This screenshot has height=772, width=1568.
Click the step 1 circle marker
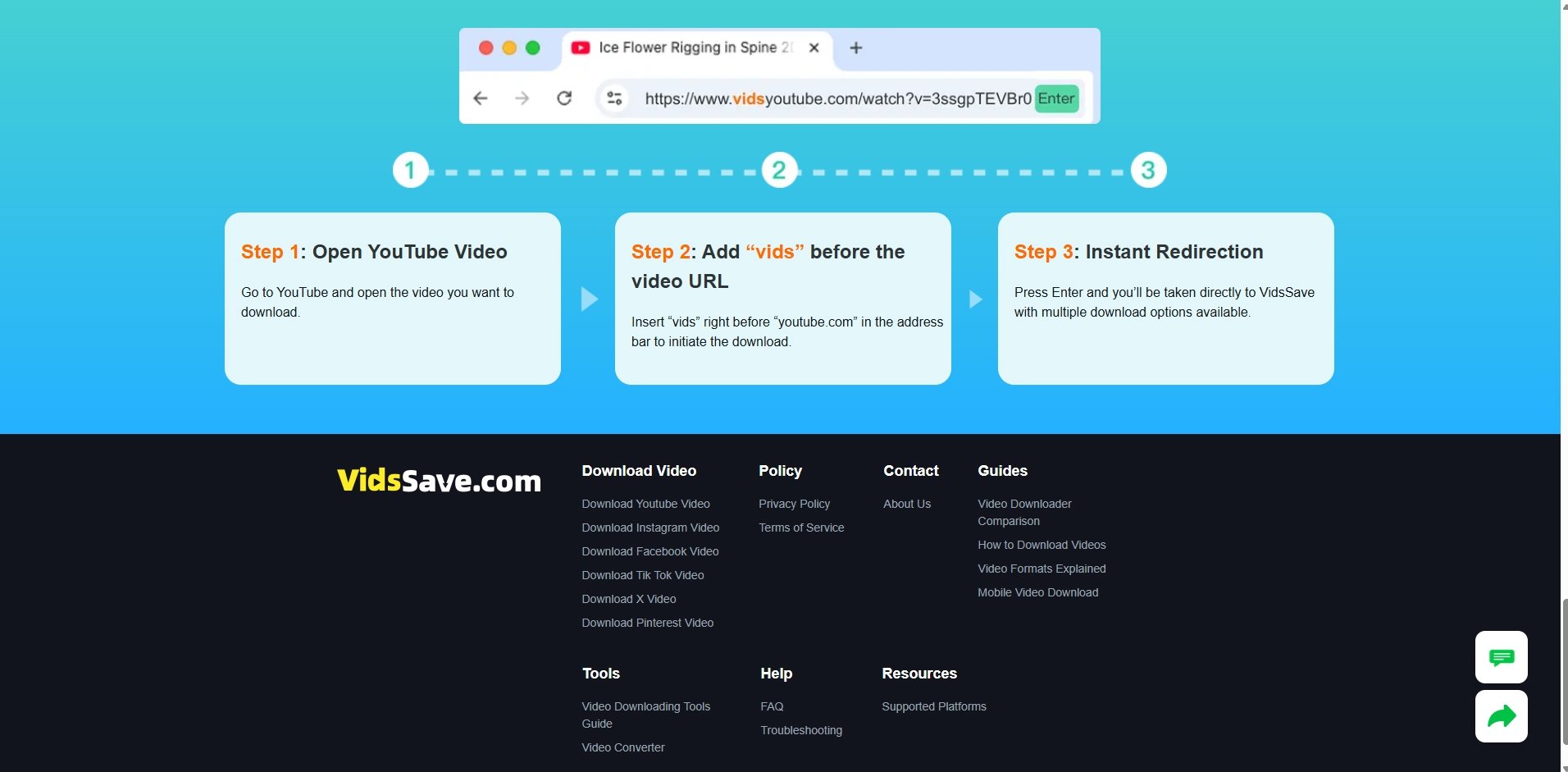[410, 171]
